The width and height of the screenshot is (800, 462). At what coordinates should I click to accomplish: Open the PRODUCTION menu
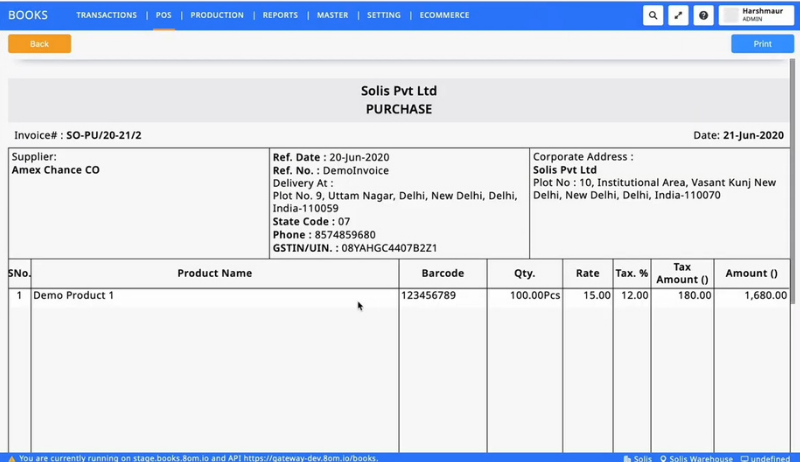point(217,15)
